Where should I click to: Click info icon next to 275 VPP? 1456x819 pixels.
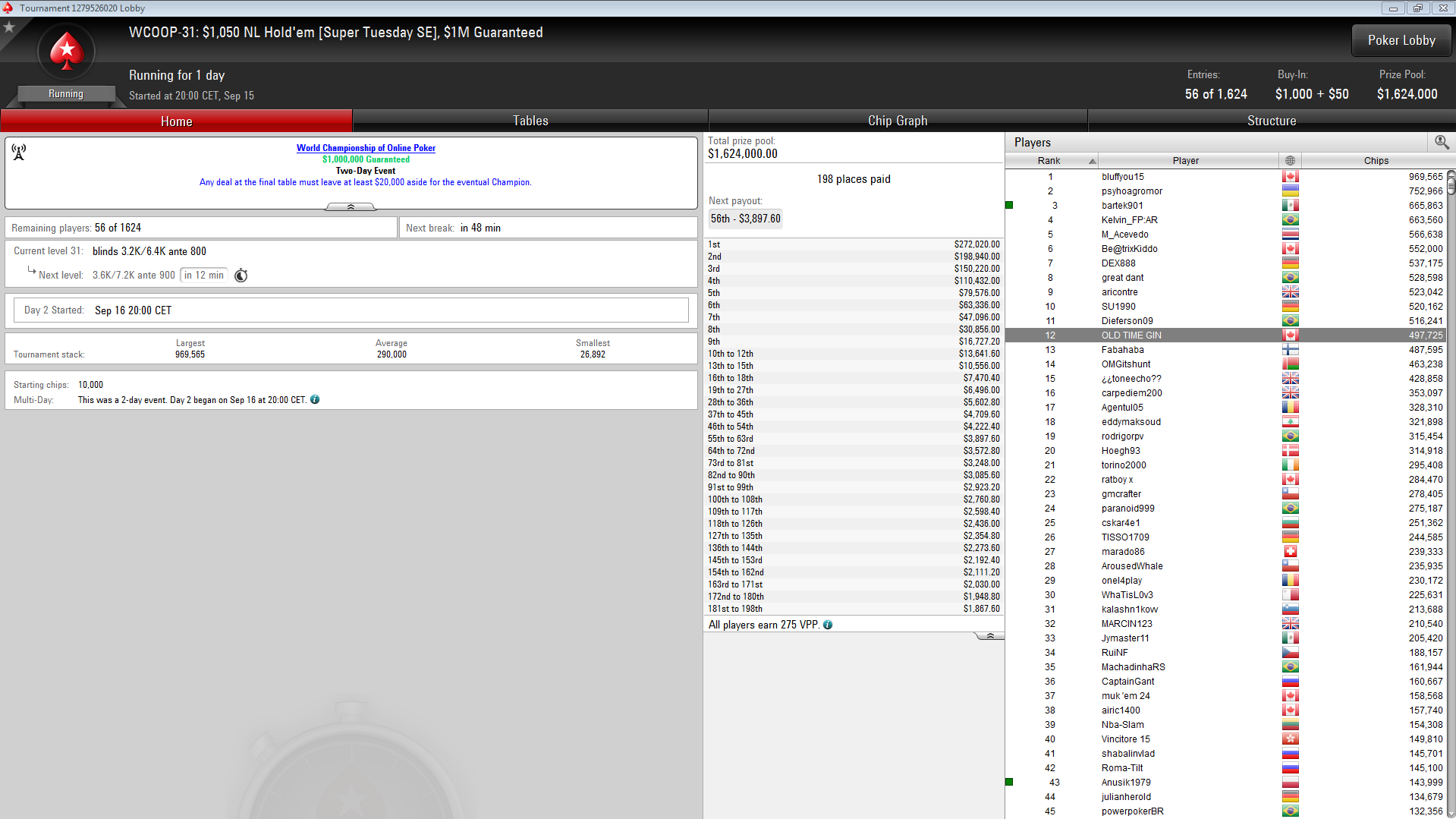[828, 625]
